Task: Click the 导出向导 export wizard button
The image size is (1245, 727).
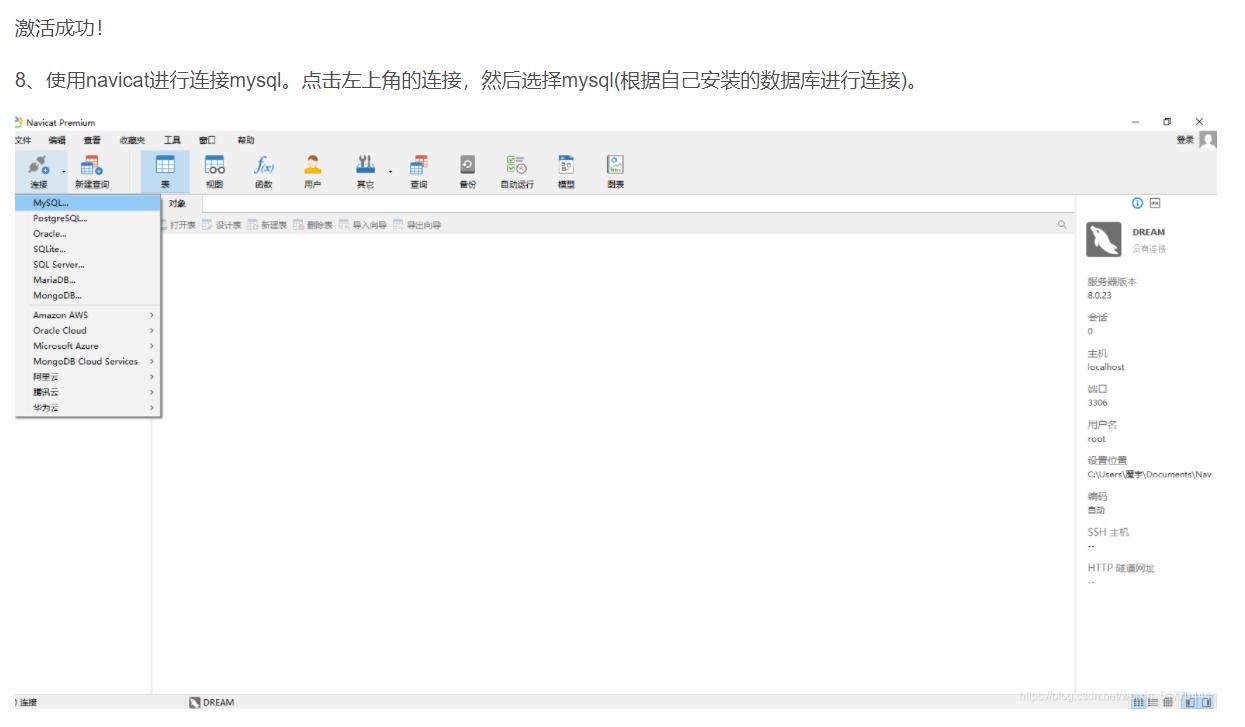Action: click(x=417, y=225)
